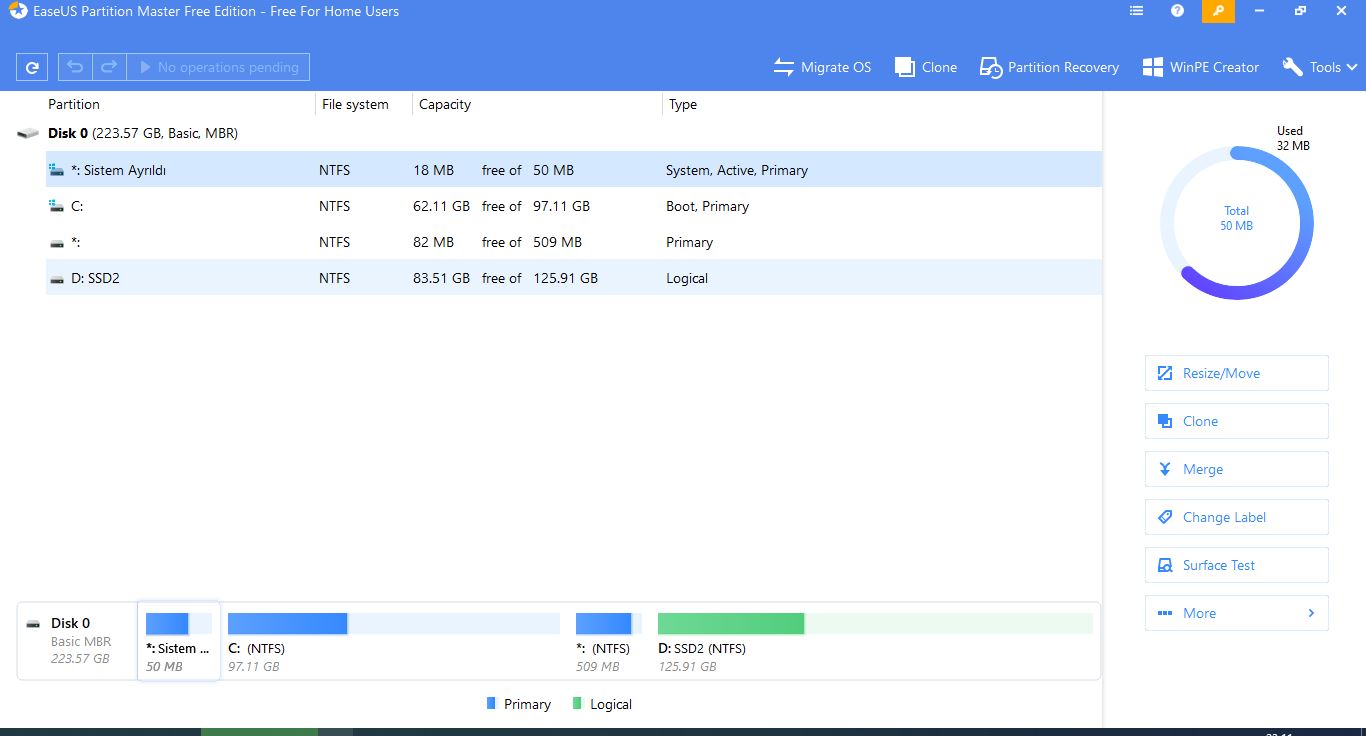Click the Capacity column header
1366x736 pixels.
pos(445,104)
